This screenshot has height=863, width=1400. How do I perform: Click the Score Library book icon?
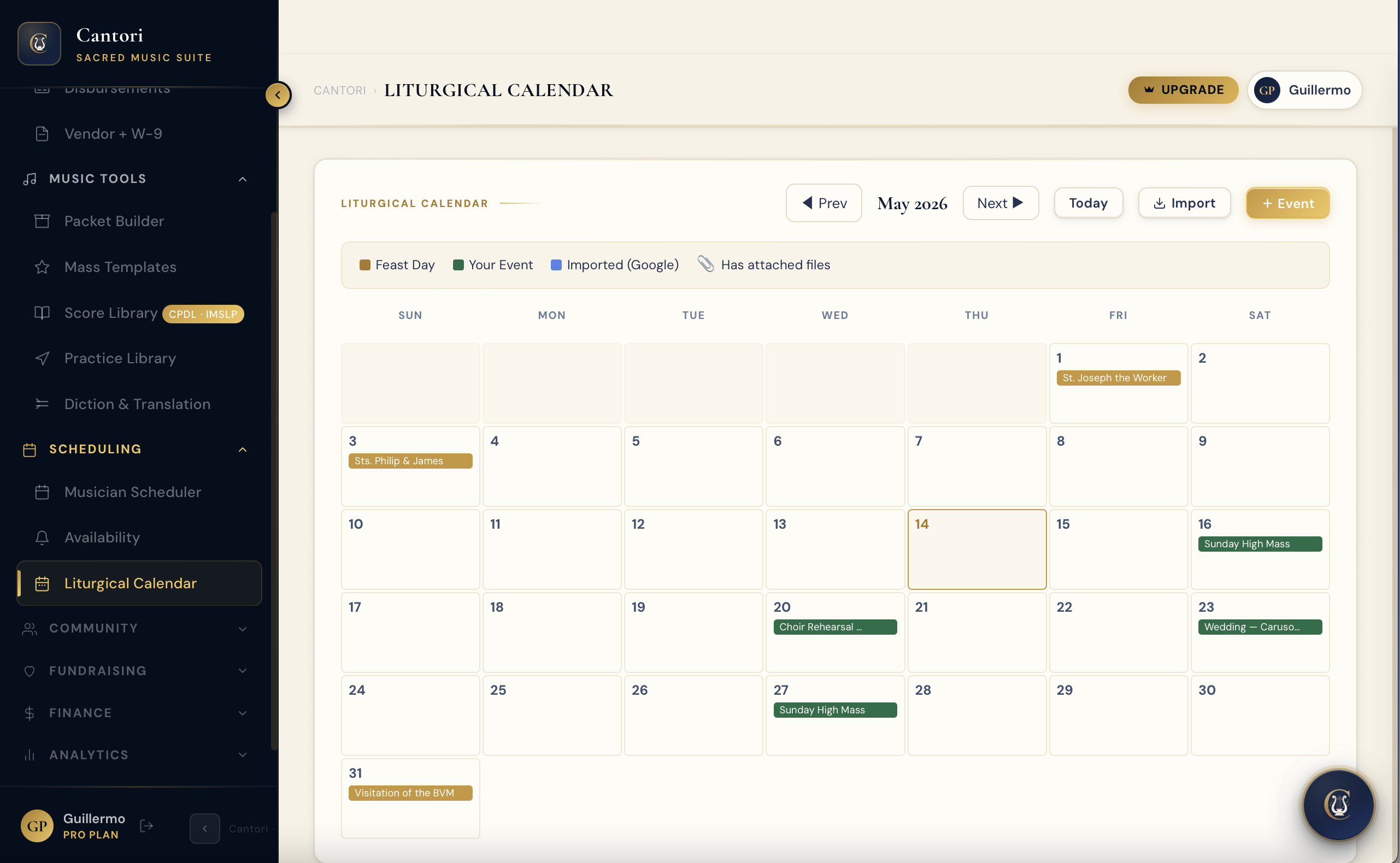[42, 313]
